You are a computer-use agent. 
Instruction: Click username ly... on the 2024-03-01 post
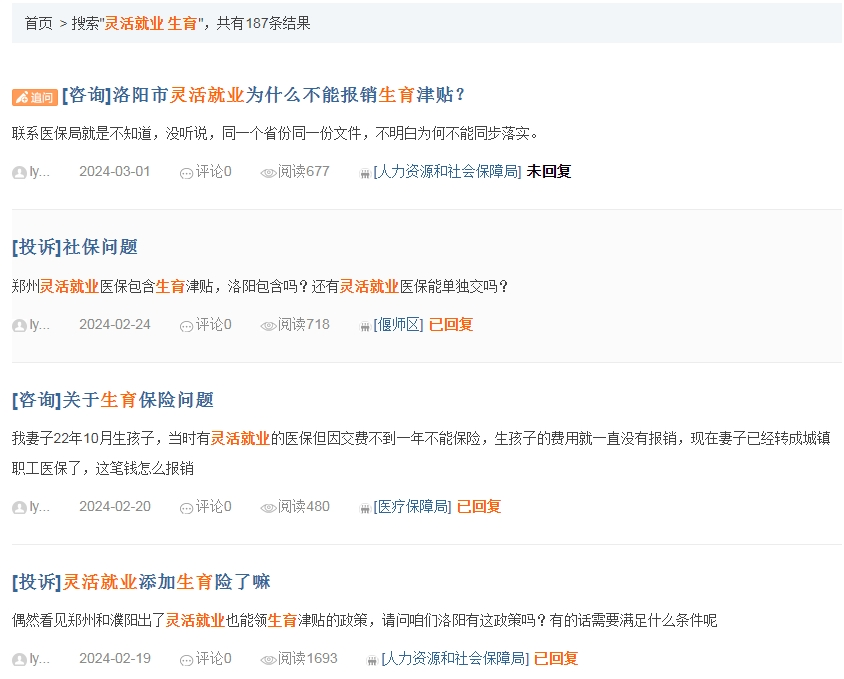39,172
